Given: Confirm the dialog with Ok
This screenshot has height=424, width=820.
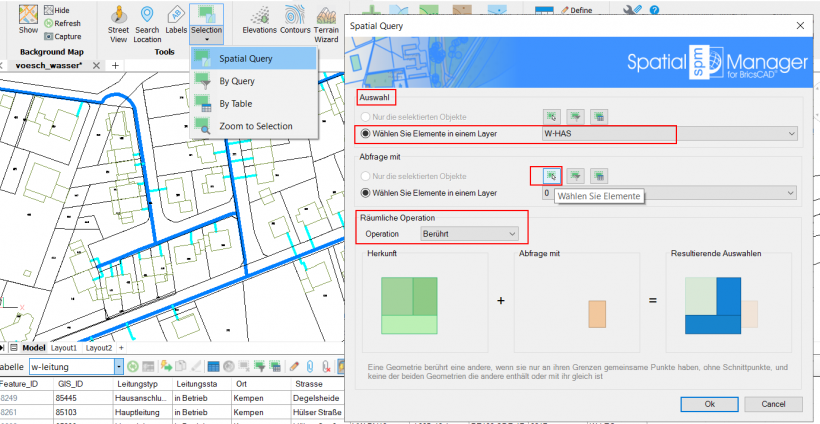Looking at the screenshot, I should (709, 403).
